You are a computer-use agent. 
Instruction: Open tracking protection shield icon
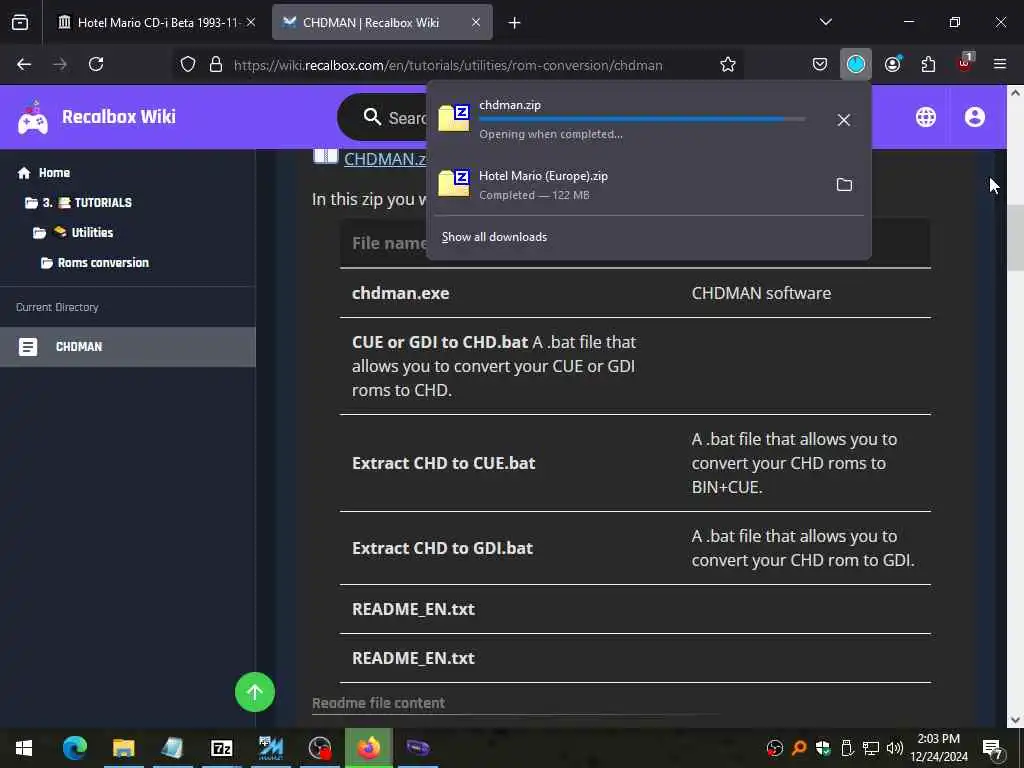[188, 64]
